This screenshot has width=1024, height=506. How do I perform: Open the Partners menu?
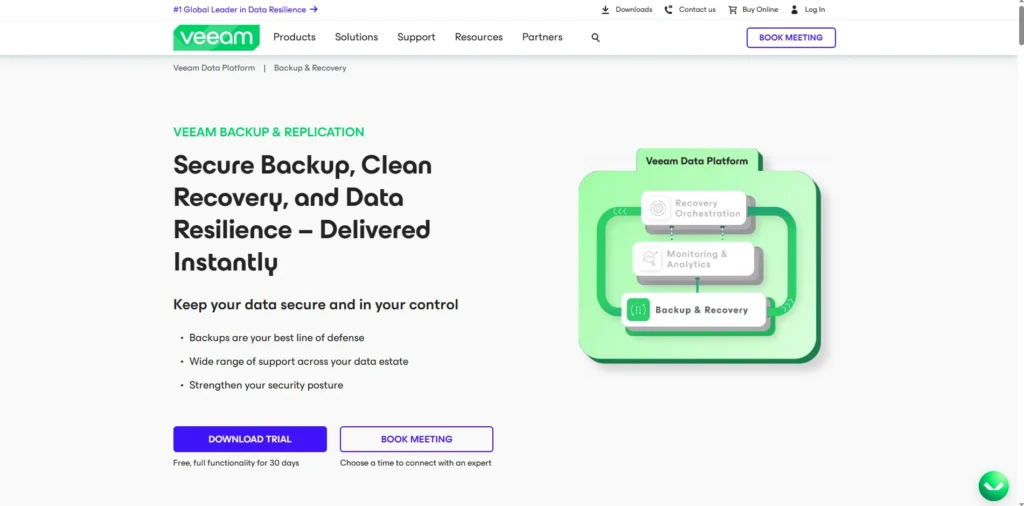[x=542, y=37]
